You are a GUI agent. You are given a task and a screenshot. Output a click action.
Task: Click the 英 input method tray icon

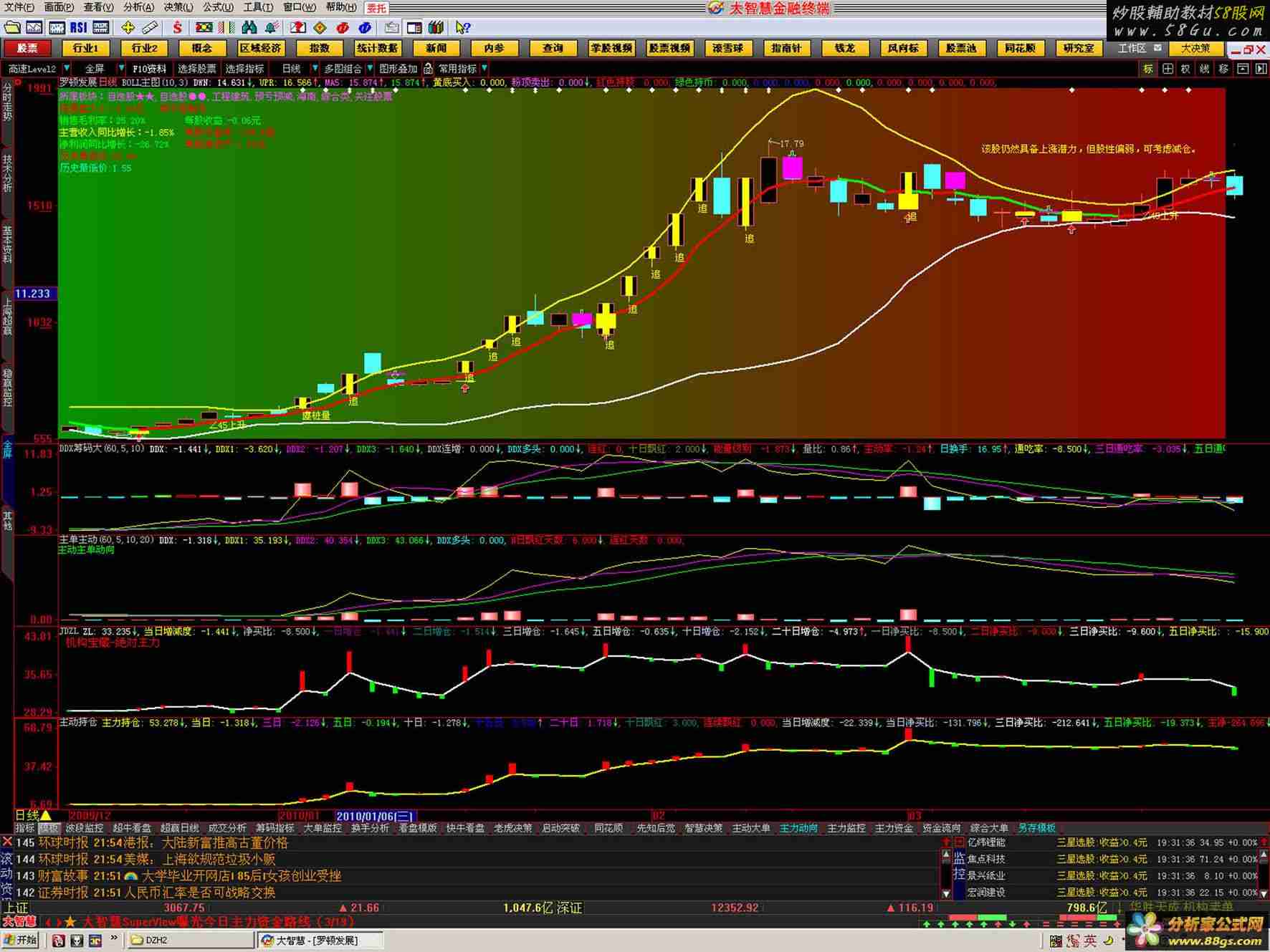click(x=1090, y=941)
